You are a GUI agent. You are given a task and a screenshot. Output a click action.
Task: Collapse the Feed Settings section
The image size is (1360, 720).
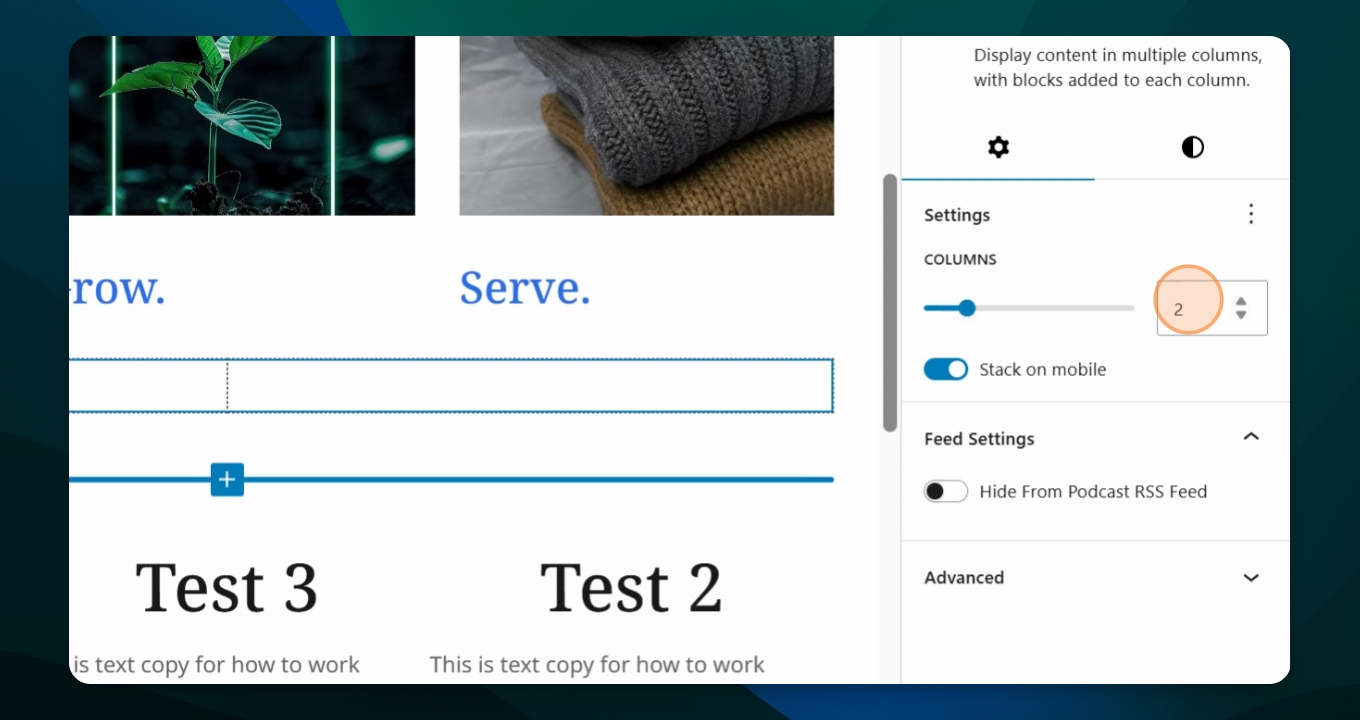(1250, 437)
